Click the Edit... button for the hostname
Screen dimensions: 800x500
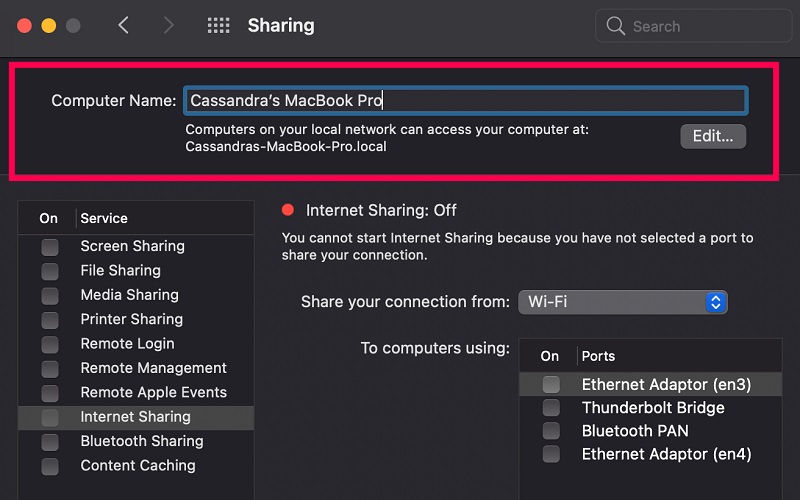pos(712,136)
